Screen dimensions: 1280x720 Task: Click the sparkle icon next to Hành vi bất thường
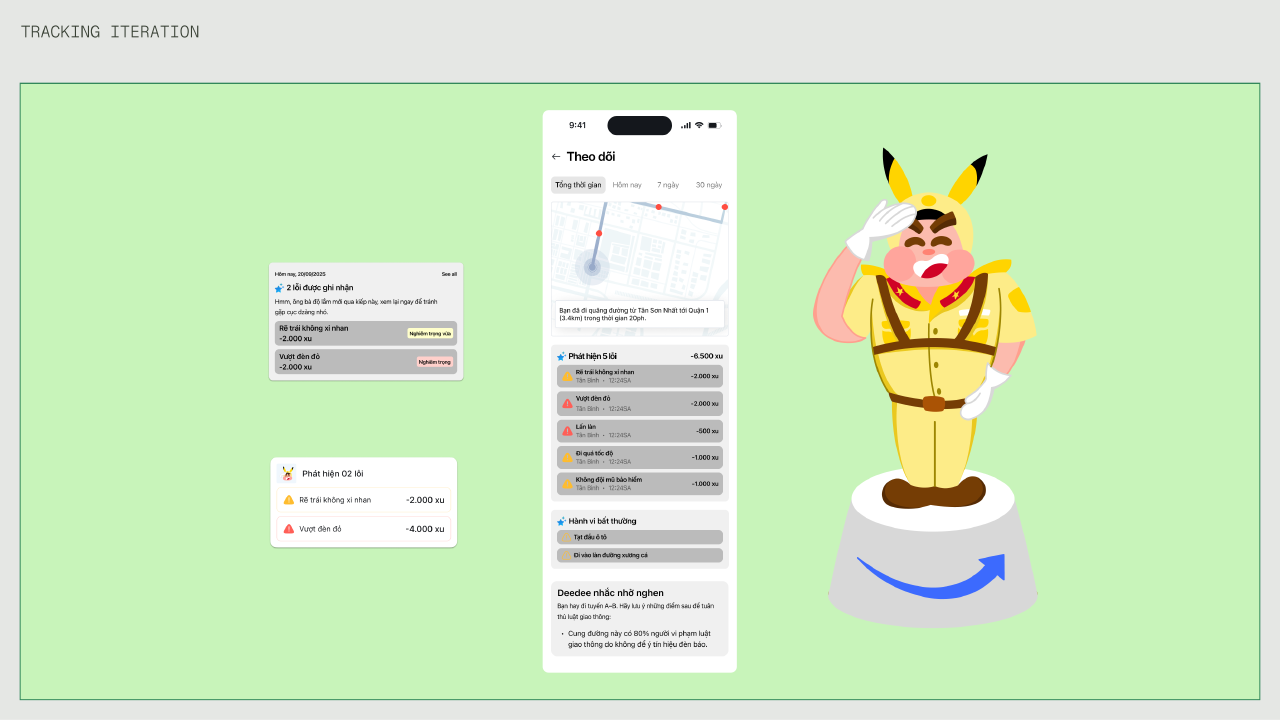(562, 521)
